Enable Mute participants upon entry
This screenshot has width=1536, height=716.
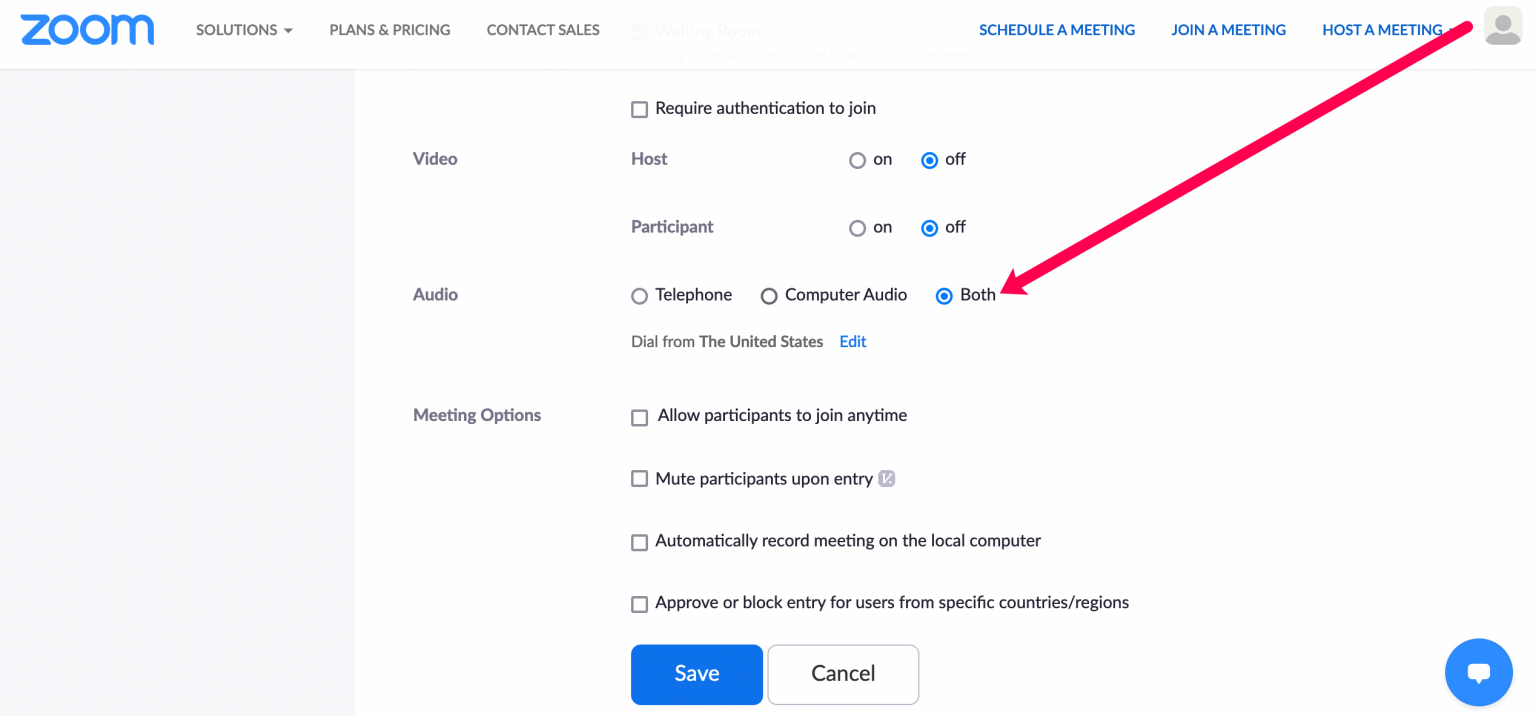click(639, 478)
